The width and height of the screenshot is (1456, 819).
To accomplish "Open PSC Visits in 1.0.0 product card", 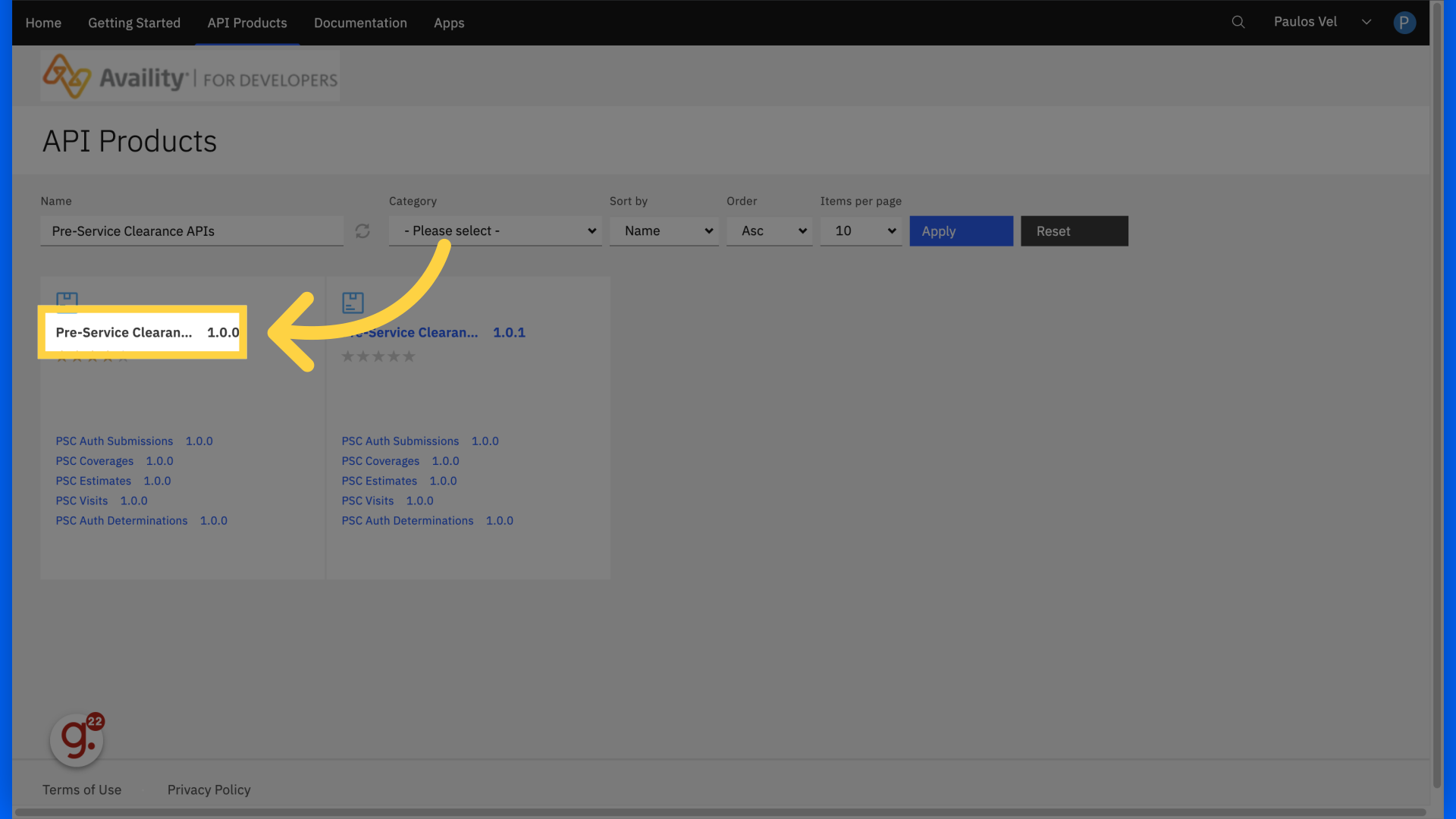I will pyautogui.click(x=102, y=500).
